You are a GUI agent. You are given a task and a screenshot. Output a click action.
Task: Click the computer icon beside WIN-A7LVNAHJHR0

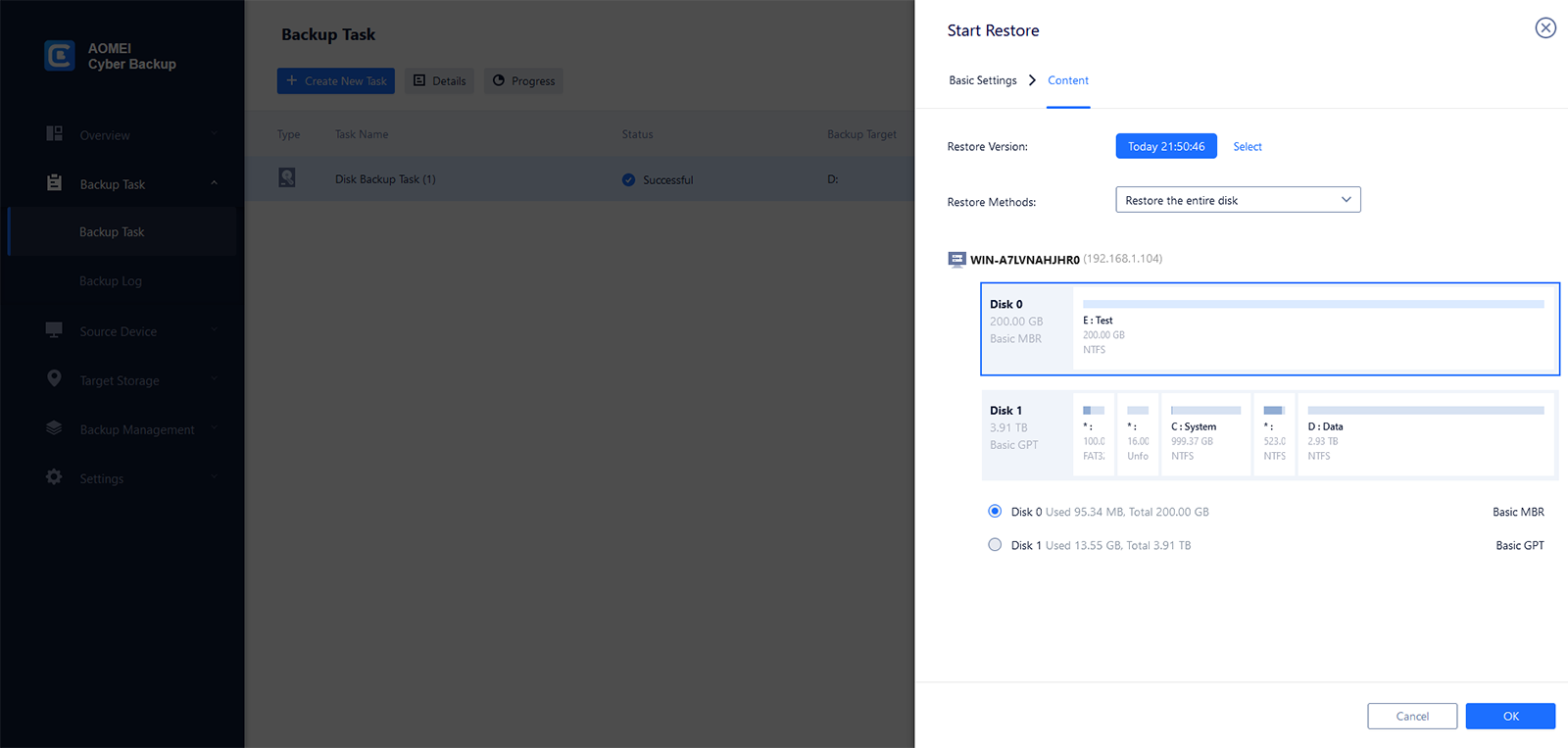coord(956,259)
